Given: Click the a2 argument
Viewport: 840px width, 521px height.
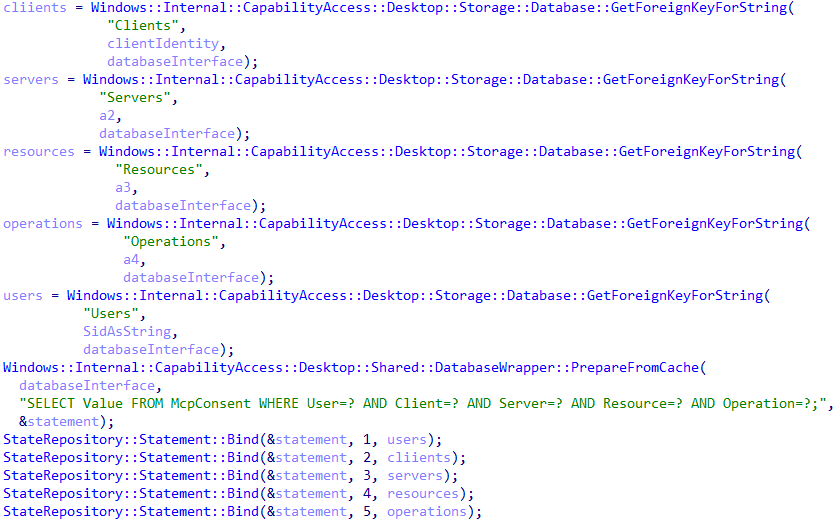Looking at the screenshot, I should [107, 115].
